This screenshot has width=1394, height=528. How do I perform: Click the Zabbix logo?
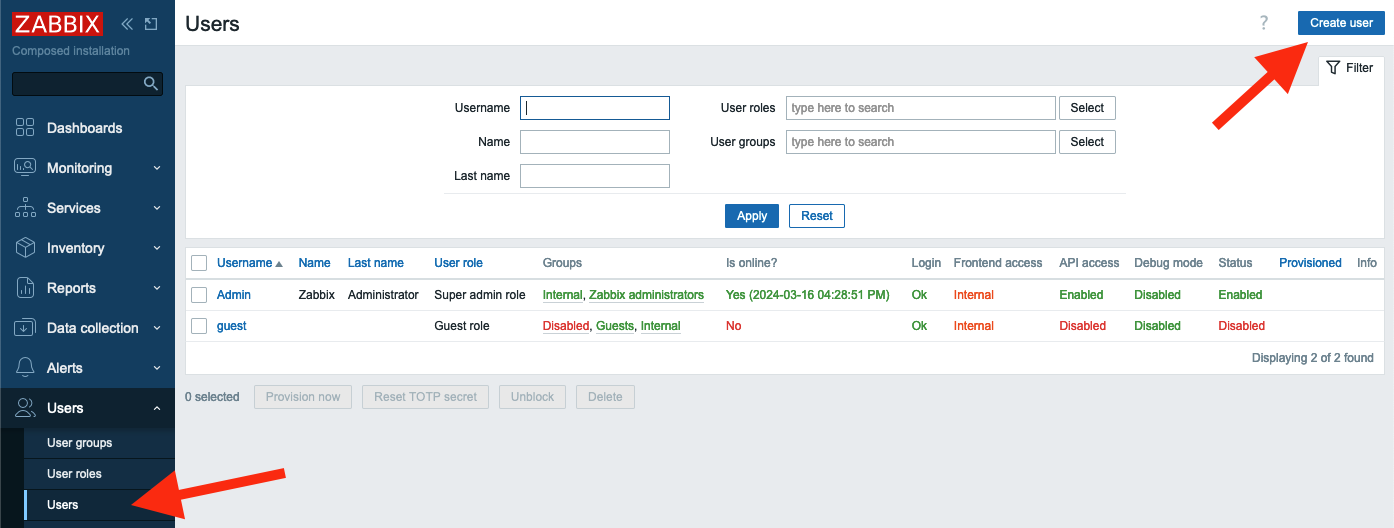coord(57,23)
